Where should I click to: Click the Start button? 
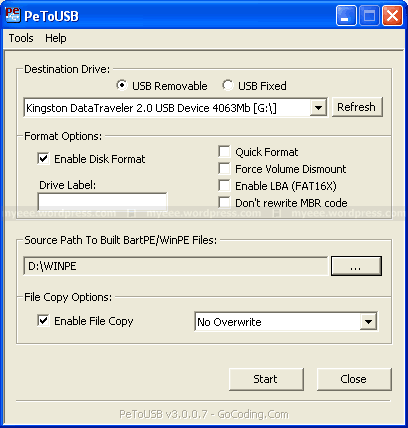click(x=266, y=379)
